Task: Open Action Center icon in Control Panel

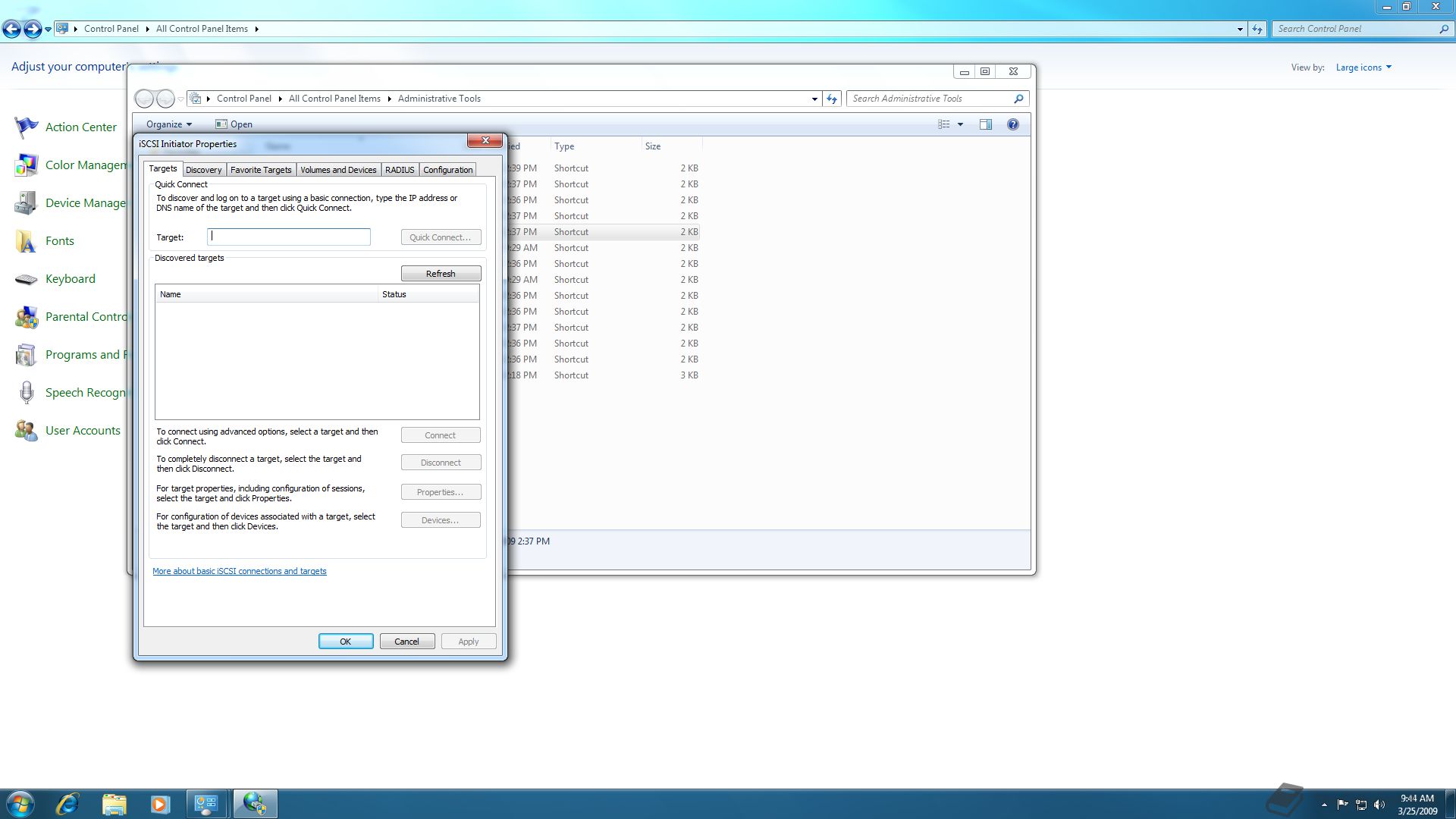Action: [x=27, y=127]
